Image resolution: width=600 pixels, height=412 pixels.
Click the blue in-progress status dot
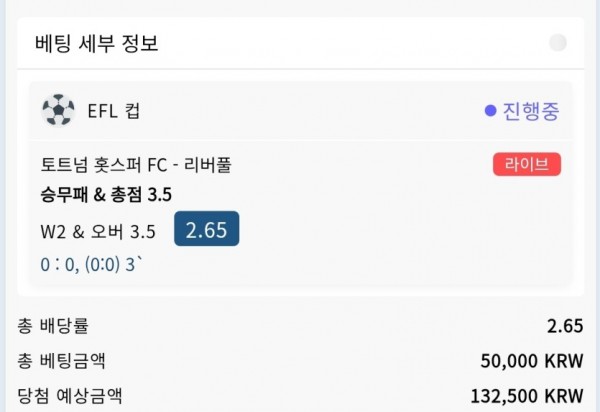pos(490,111)
